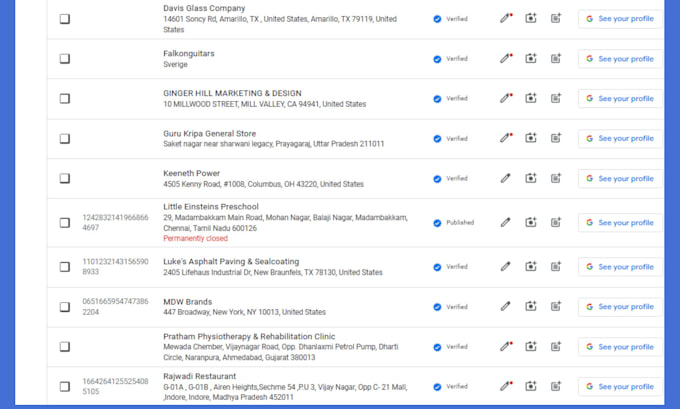The image size is (680, 409).
Task: Add photo for Little Einsteins Preschool
Action: pos(531,222)
